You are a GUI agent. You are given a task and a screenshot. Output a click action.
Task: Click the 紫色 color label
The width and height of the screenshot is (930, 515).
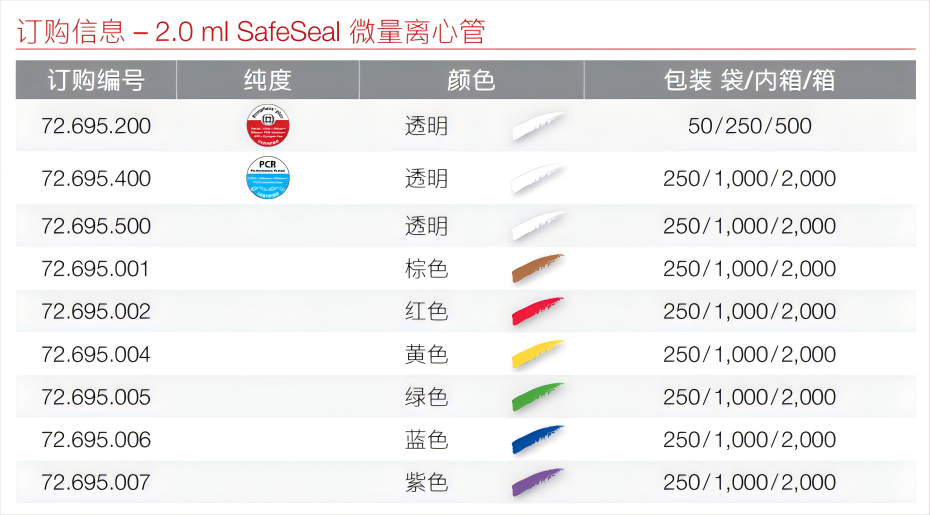(x=426, y=483)
